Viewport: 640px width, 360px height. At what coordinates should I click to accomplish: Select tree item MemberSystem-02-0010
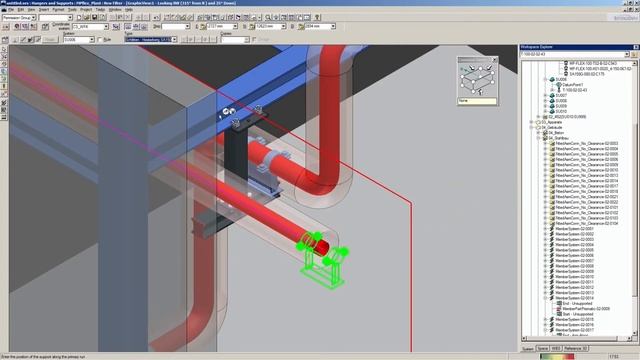tap(575, 277)
